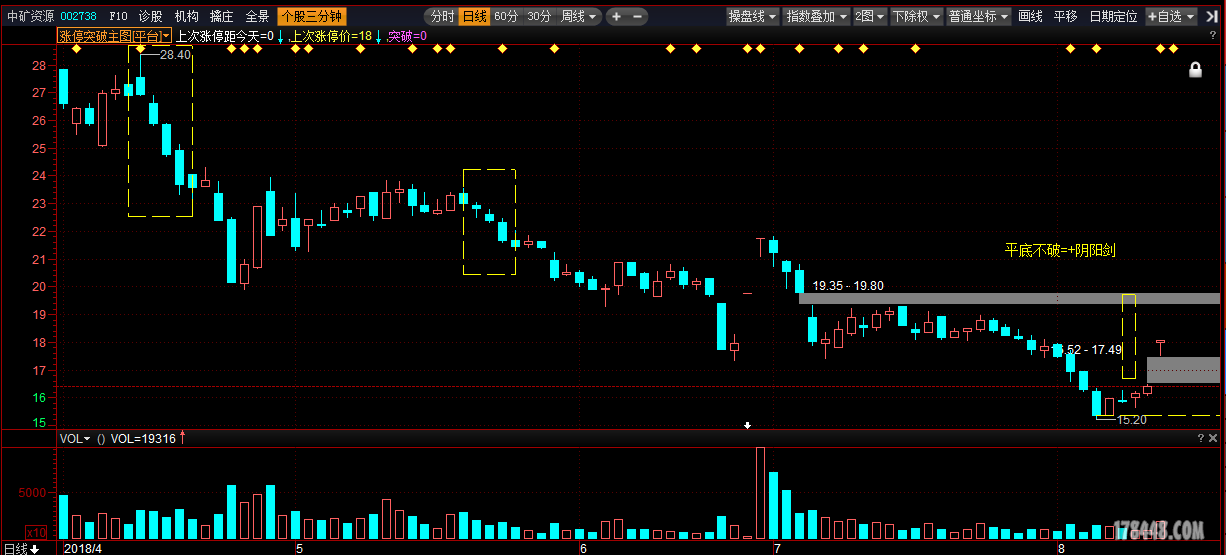Open 普通坐标 coordinate dropdown
1226x555 pixels.
tap(979, 17)
